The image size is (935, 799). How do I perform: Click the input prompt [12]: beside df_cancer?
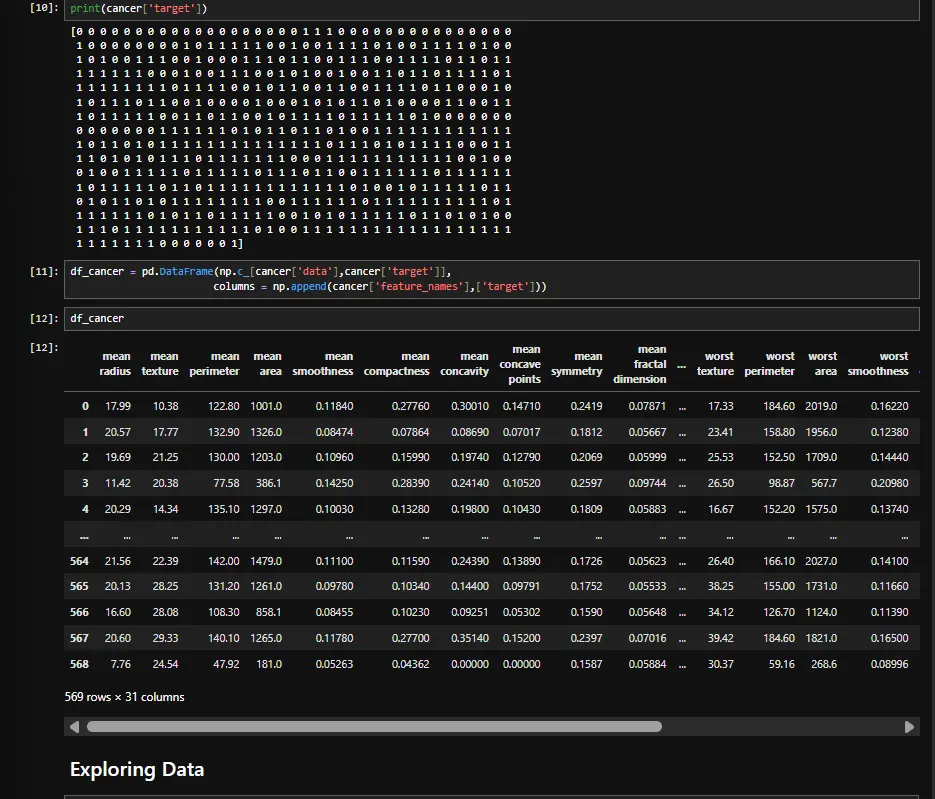pos(44,318)
